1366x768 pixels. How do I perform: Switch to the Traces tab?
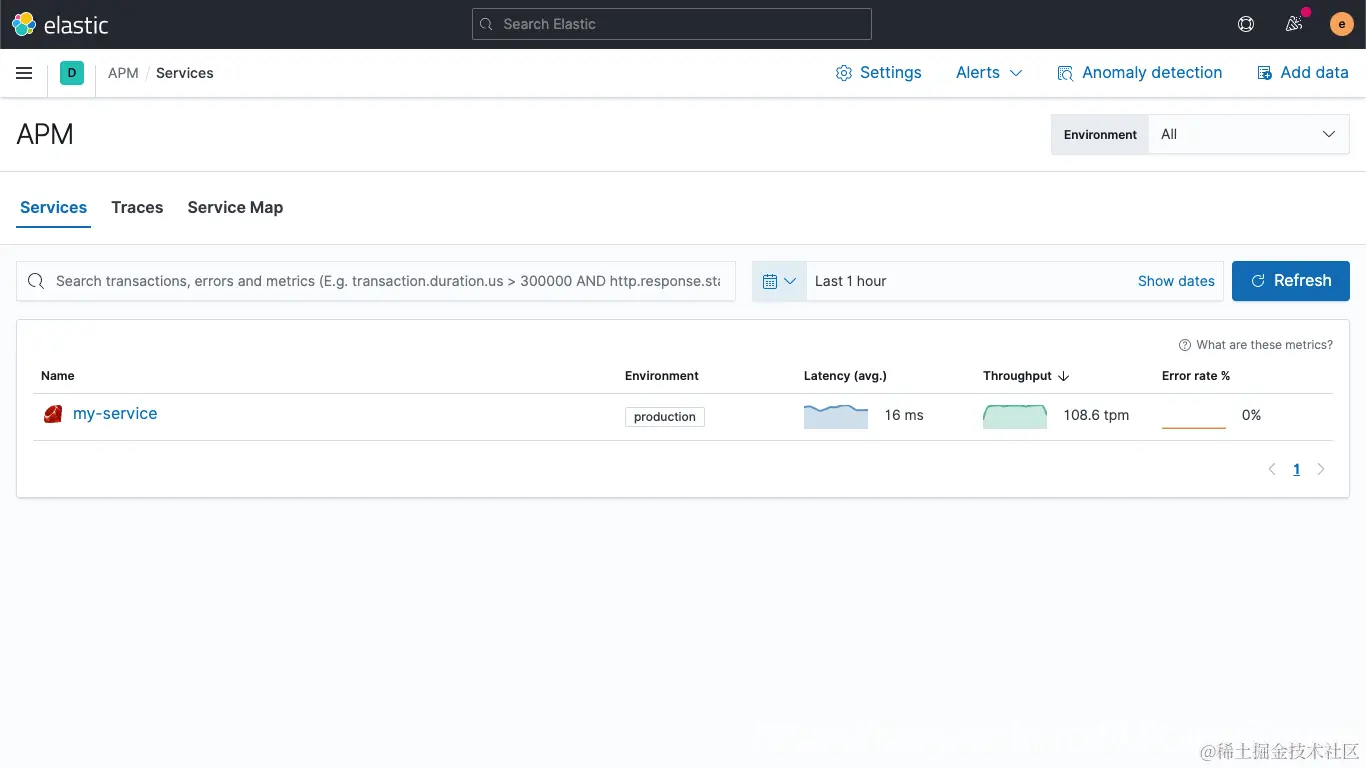point(137,207)
